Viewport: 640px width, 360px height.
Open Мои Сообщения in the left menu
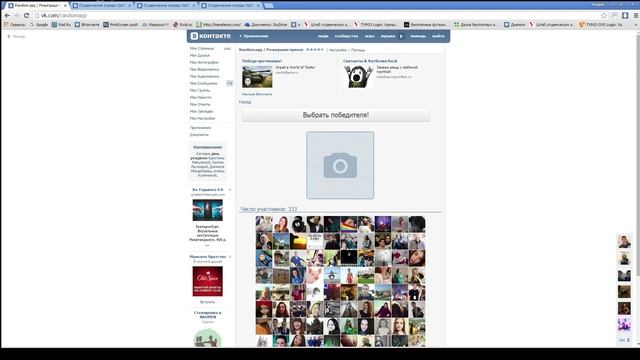pyautogui.click(x=203, y=83)
